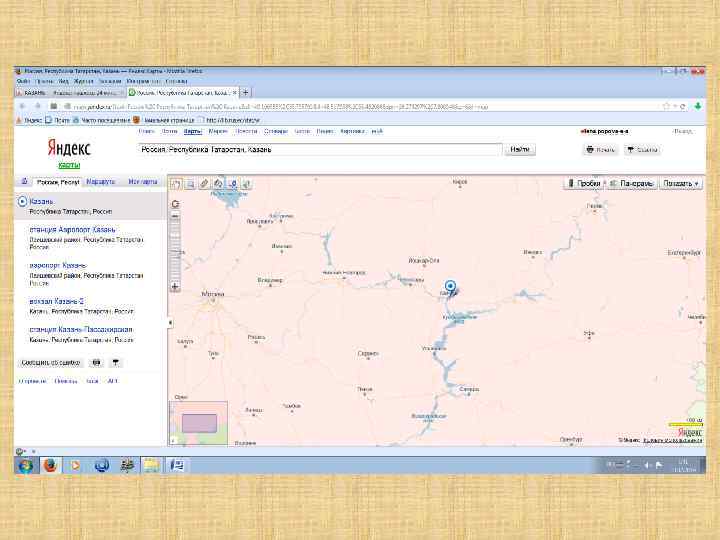Click the Печать print button
The width and height of the screenshot is (720, 540).
point(601,150)
